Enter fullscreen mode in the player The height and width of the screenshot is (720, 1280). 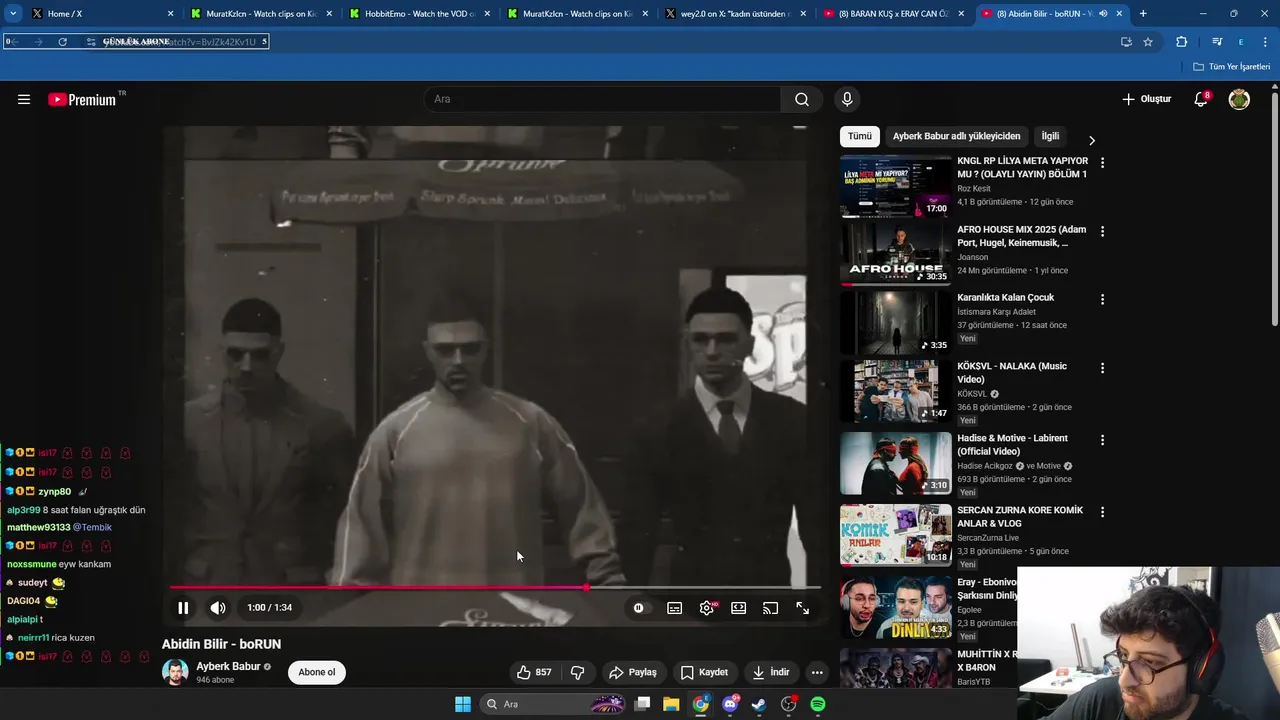pos(802,608)
